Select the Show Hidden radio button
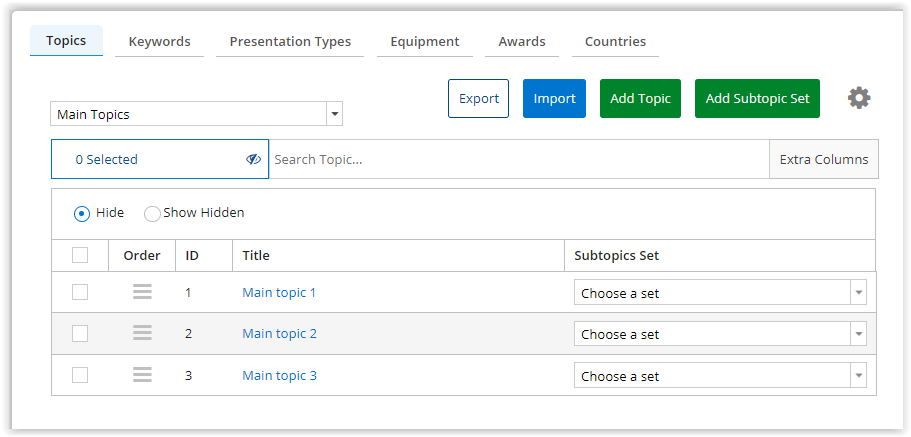This screenshot has height=437, width=911. tap(152, 213)
